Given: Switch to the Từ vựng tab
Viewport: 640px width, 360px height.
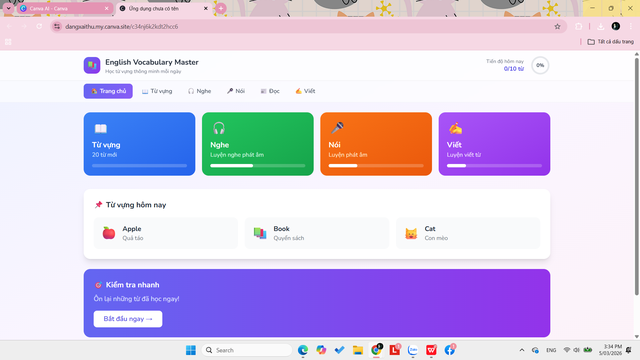Looking at the screenshot, I should tap(157, 91).
